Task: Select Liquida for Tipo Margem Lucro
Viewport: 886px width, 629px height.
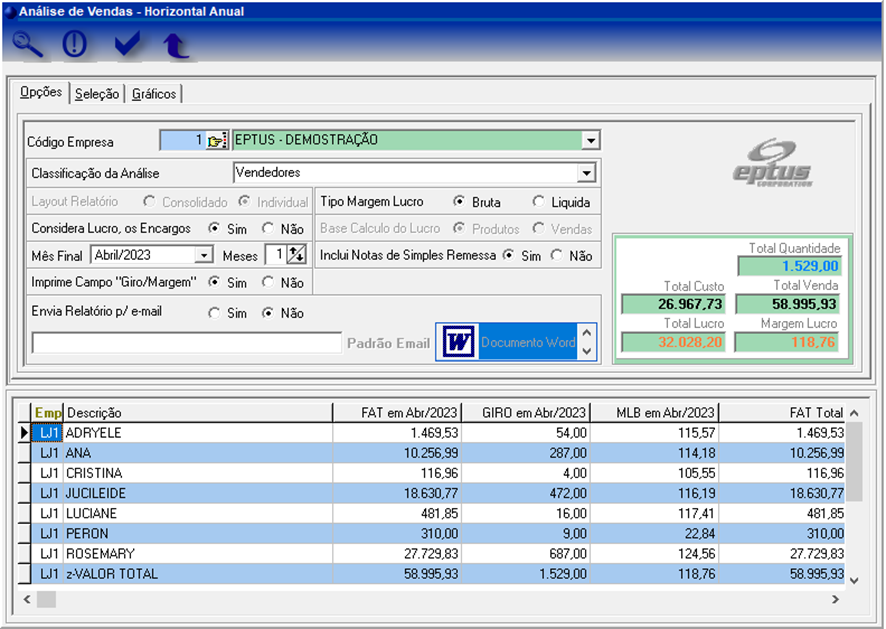Action: pos(539,202)
